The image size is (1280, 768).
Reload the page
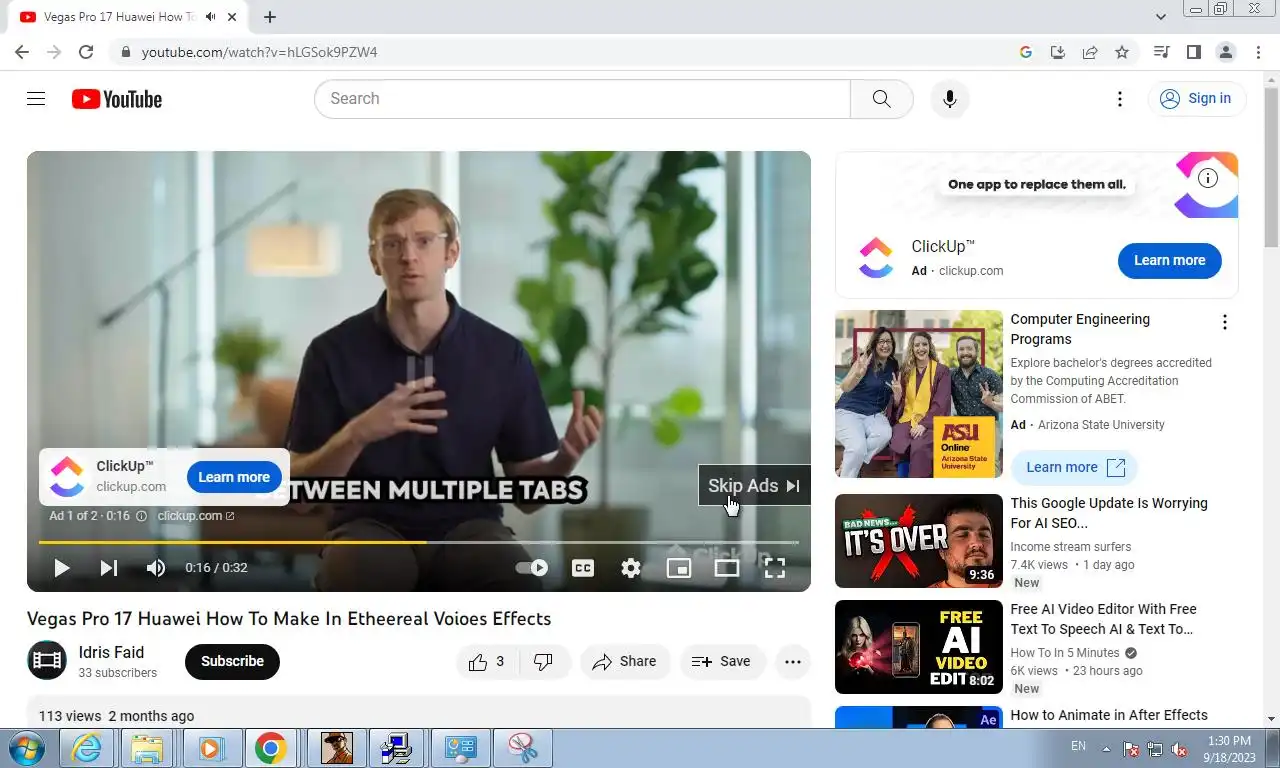pos(86,52)
